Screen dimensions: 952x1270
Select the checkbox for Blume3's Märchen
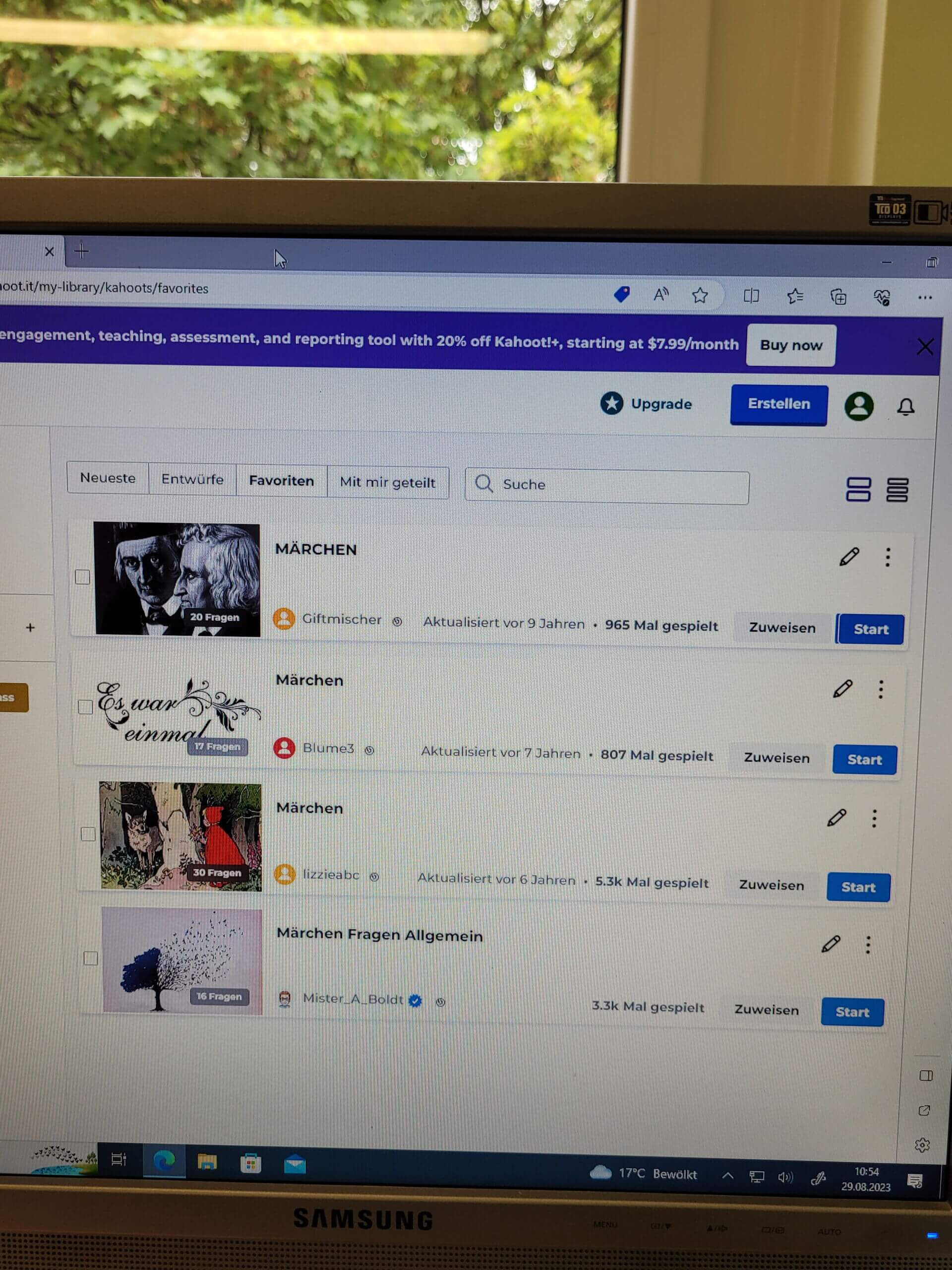point(85,707)
